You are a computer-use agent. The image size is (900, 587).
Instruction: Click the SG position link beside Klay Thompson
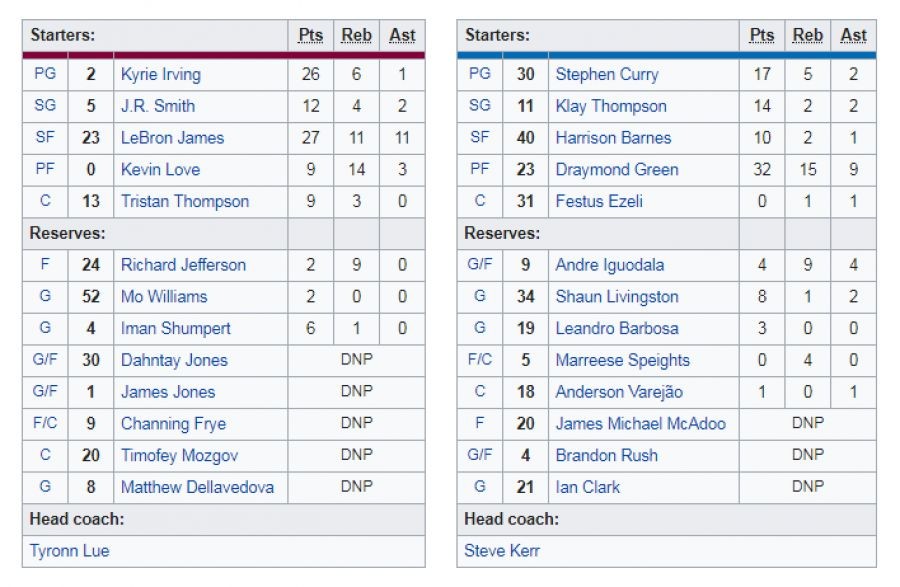point(480,106)
